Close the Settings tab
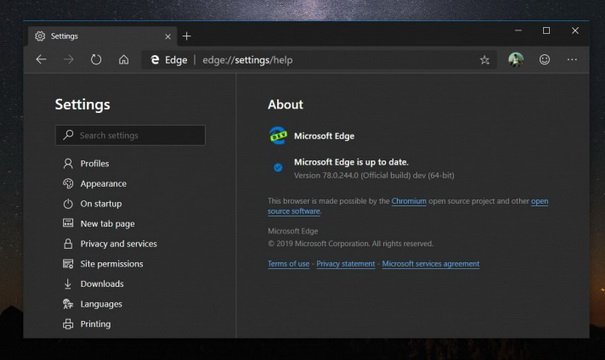 (168, 37)
